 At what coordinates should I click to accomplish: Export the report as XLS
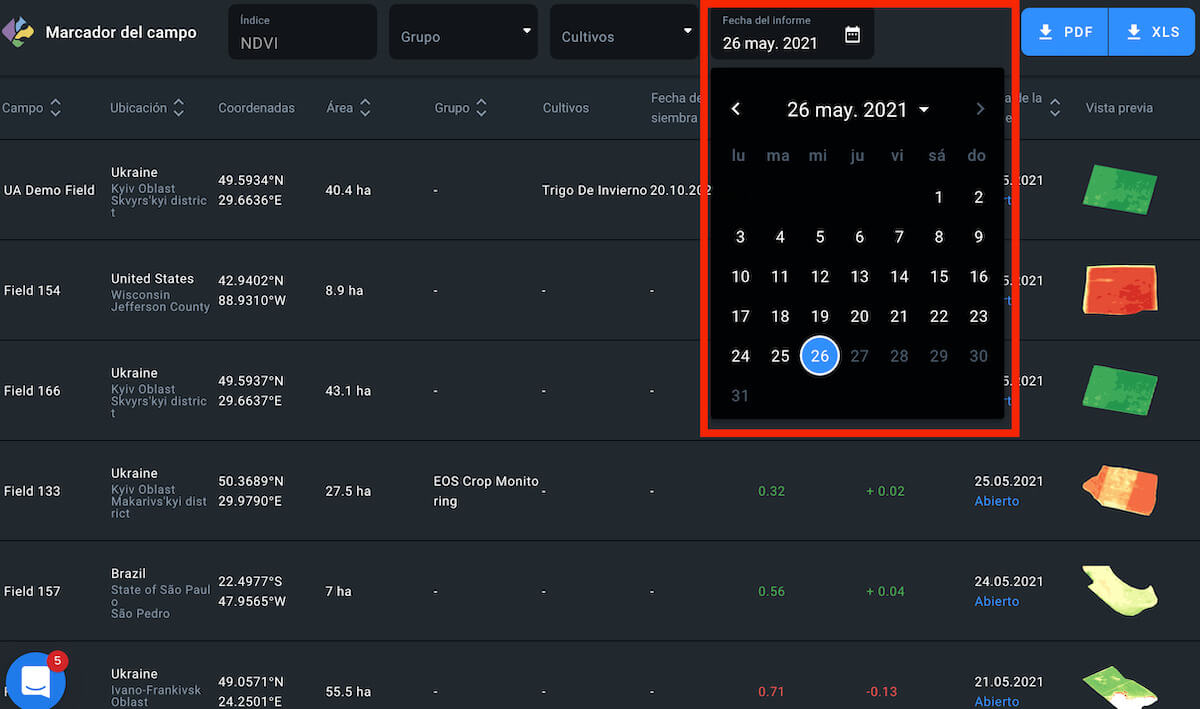point(1153,32)
